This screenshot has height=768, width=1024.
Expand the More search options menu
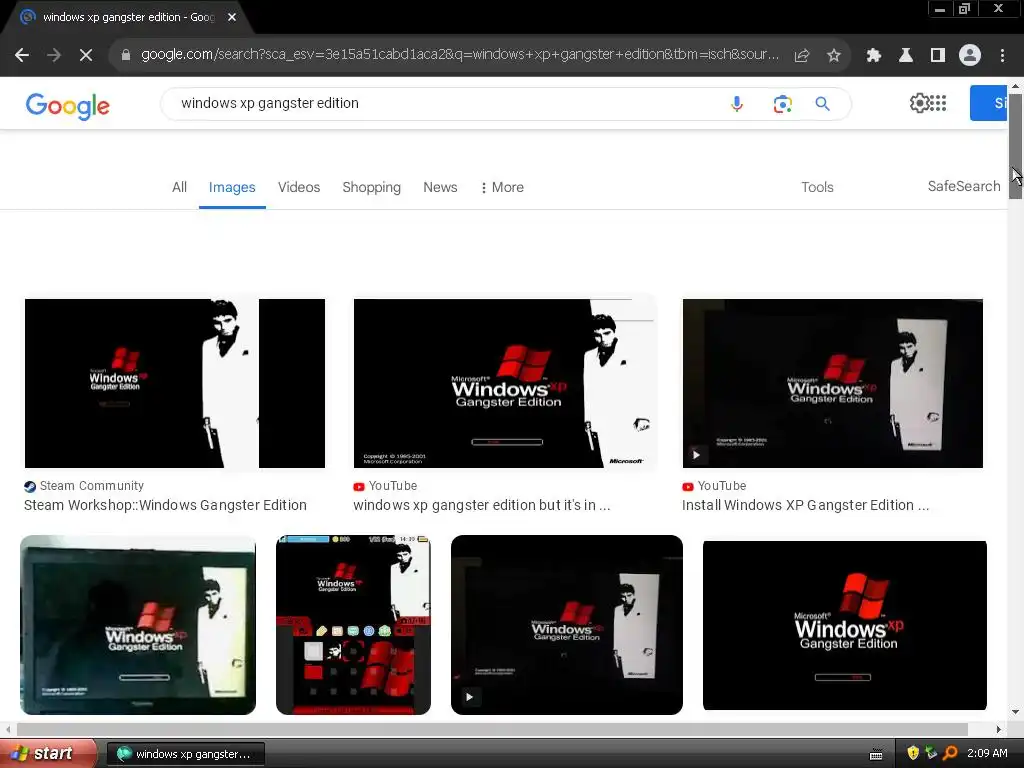click(x=502, y=187)
